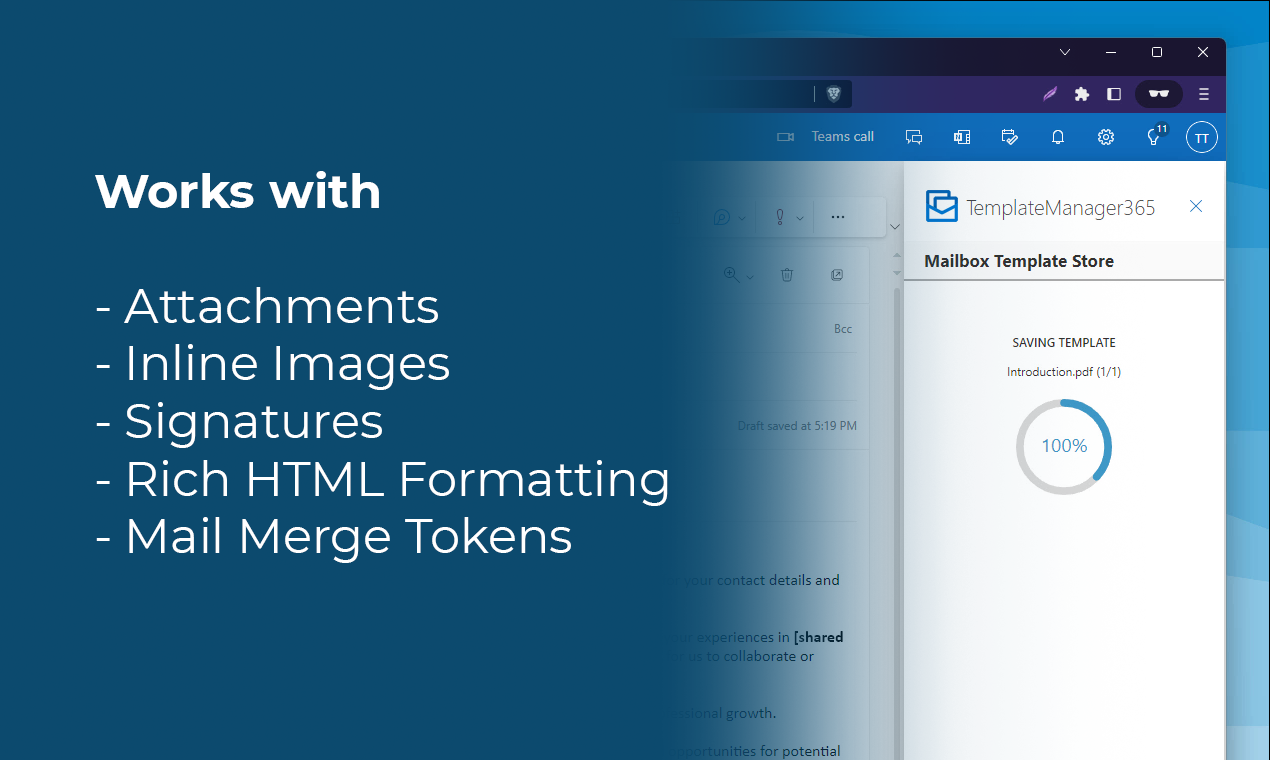
Task: Open the browser hamburger menu
Action: pos(1204,94)
